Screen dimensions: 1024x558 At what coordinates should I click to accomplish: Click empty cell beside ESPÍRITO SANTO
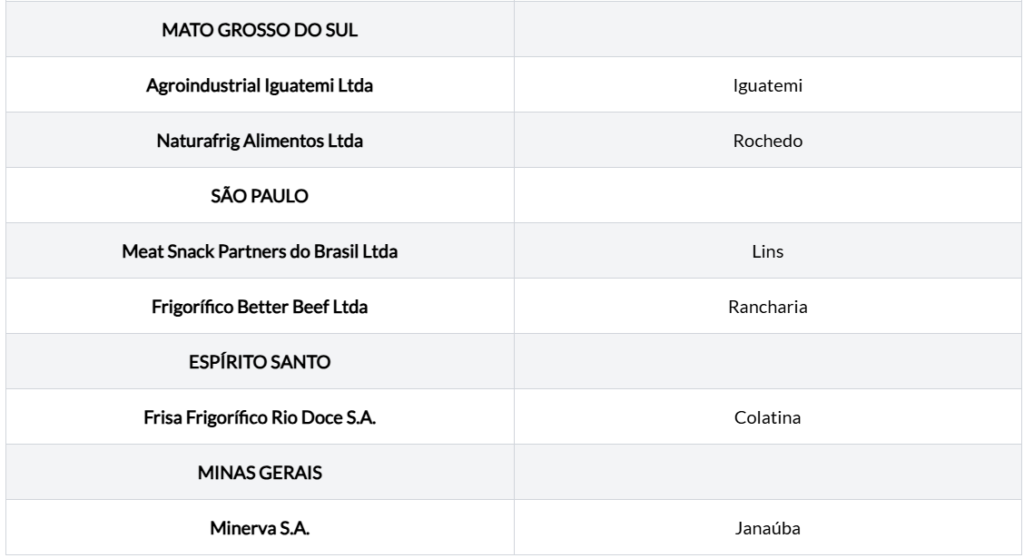(x=768, y=361)
